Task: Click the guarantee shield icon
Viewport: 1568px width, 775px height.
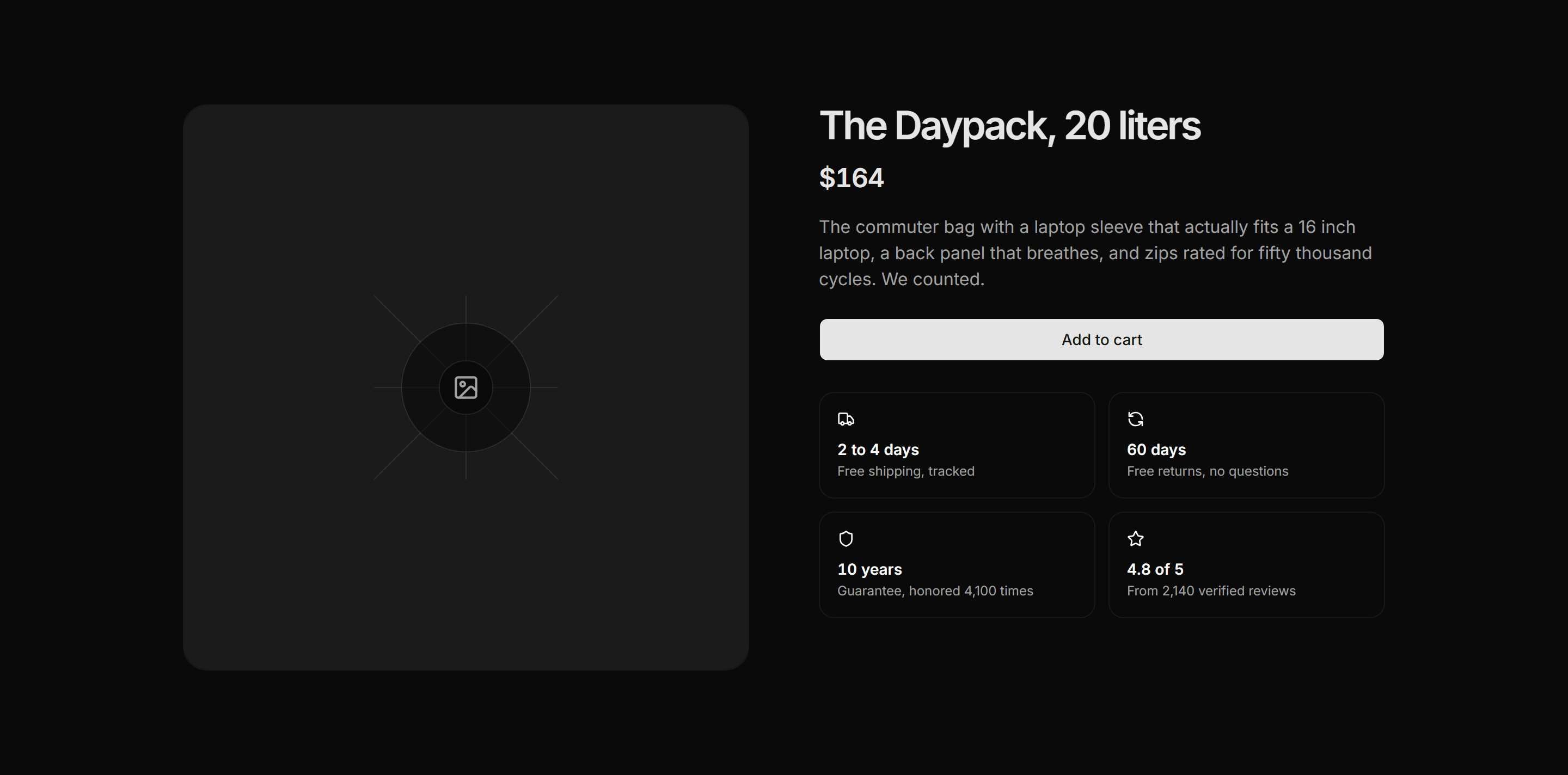Action: (846, 539)
